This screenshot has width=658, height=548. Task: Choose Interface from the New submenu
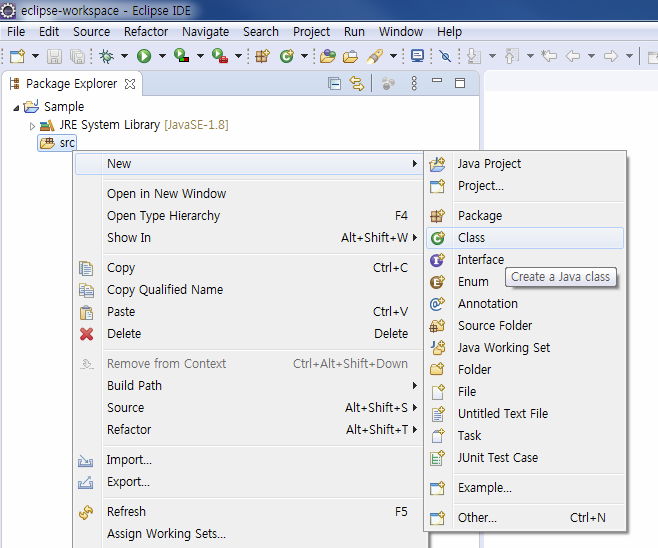tap(525, 260)
